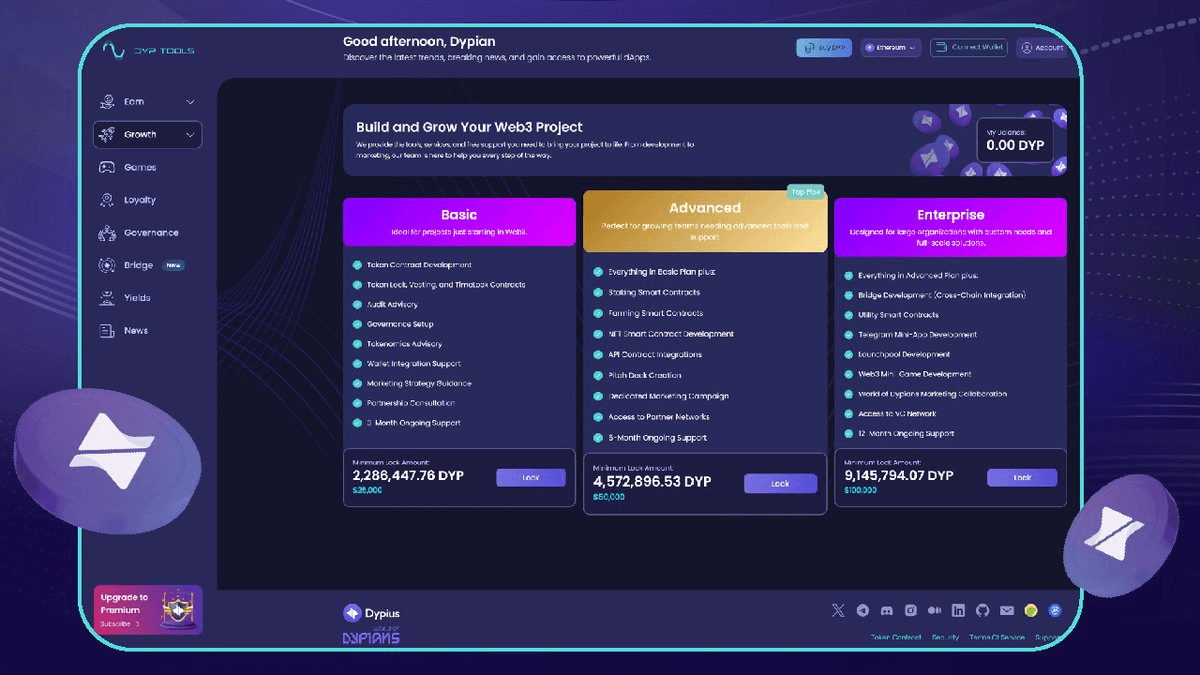Click "Farming Smart Contracts" in Advanced list

[x=655, y=314]
